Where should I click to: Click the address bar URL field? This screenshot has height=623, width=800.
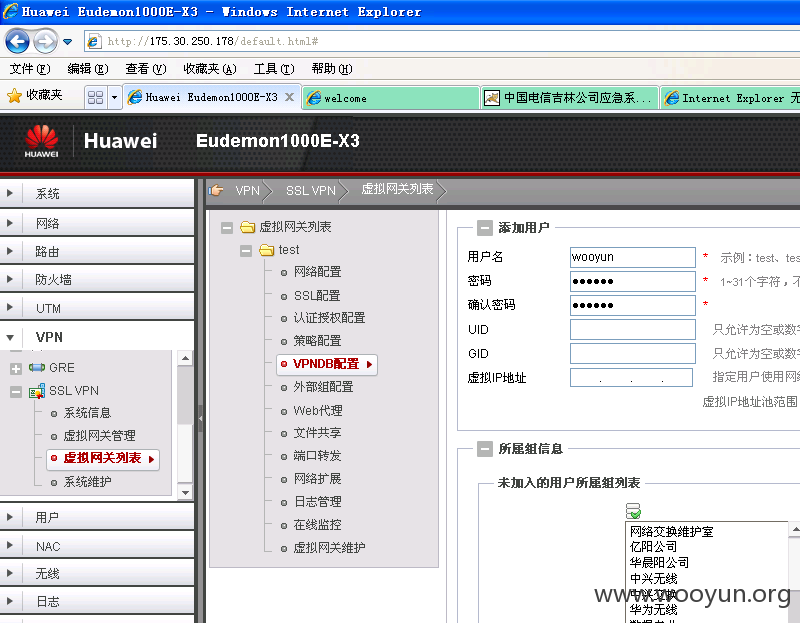tap(444, 41)
